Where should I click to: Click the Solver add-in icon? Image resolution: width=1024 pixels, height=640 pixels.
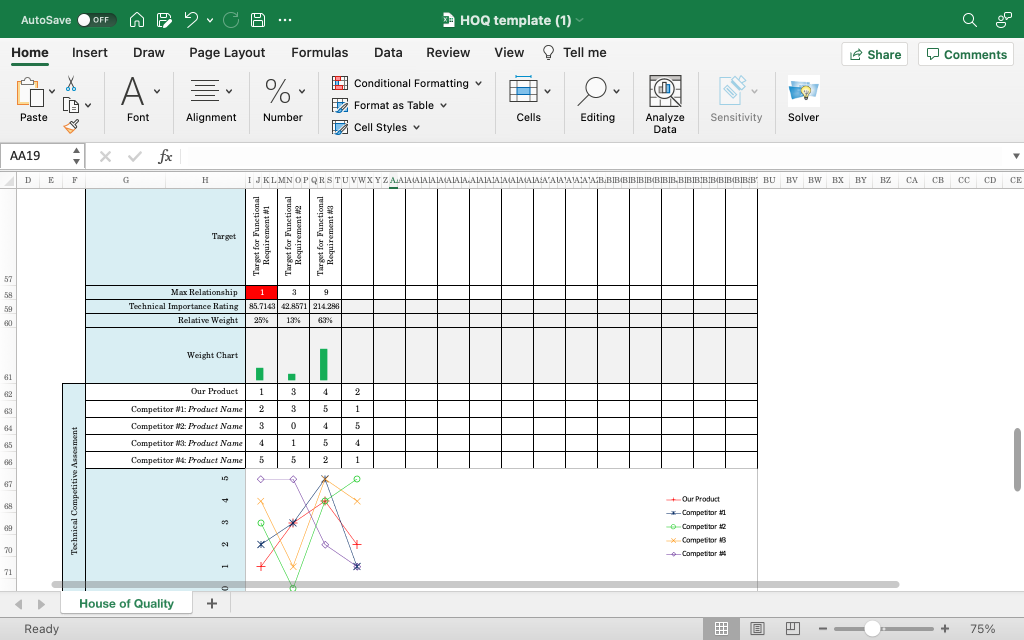point(803,91)
